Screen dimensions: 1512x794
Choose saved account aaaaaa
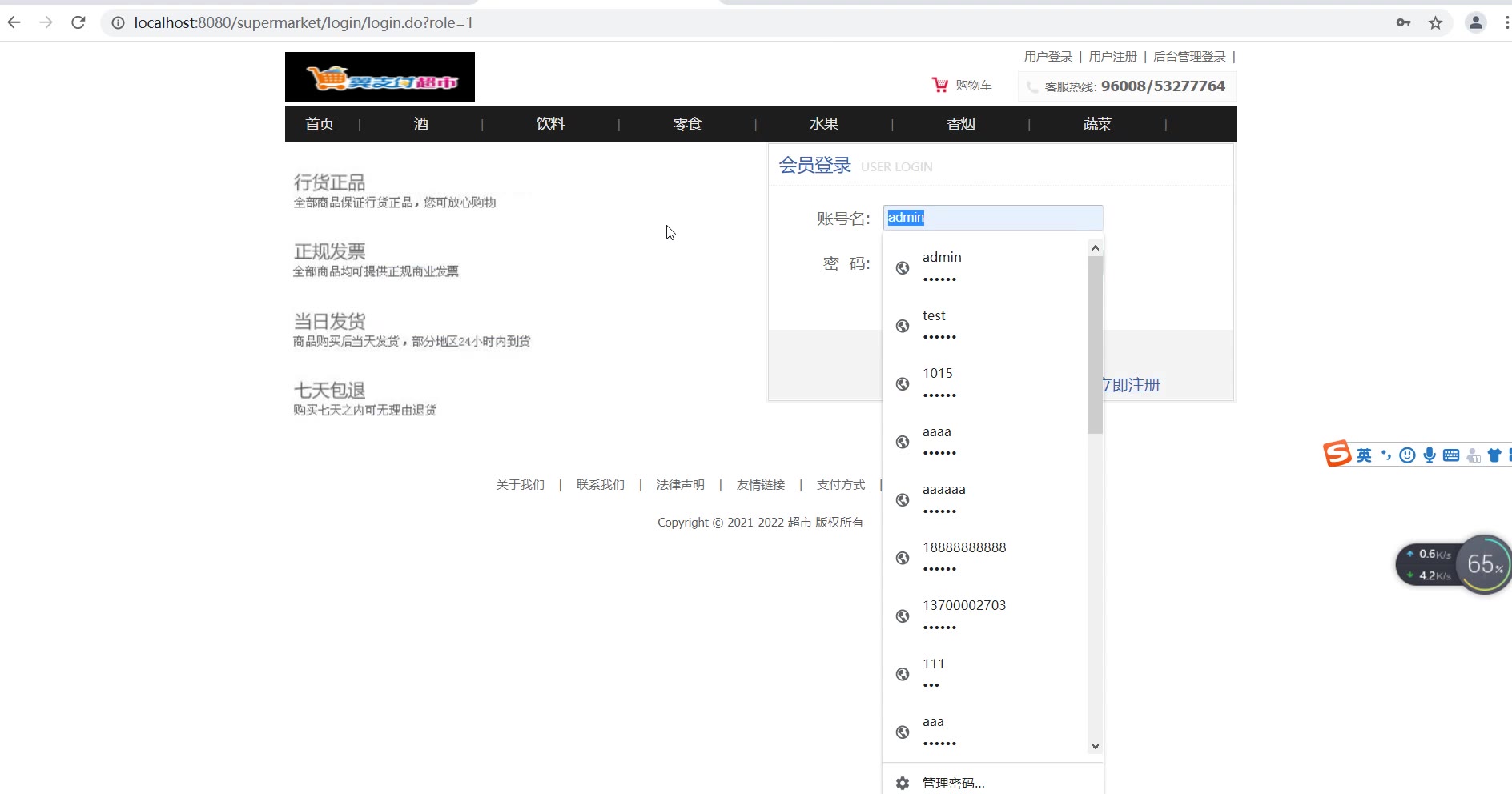pyautogui.click(x=985, y=499)
